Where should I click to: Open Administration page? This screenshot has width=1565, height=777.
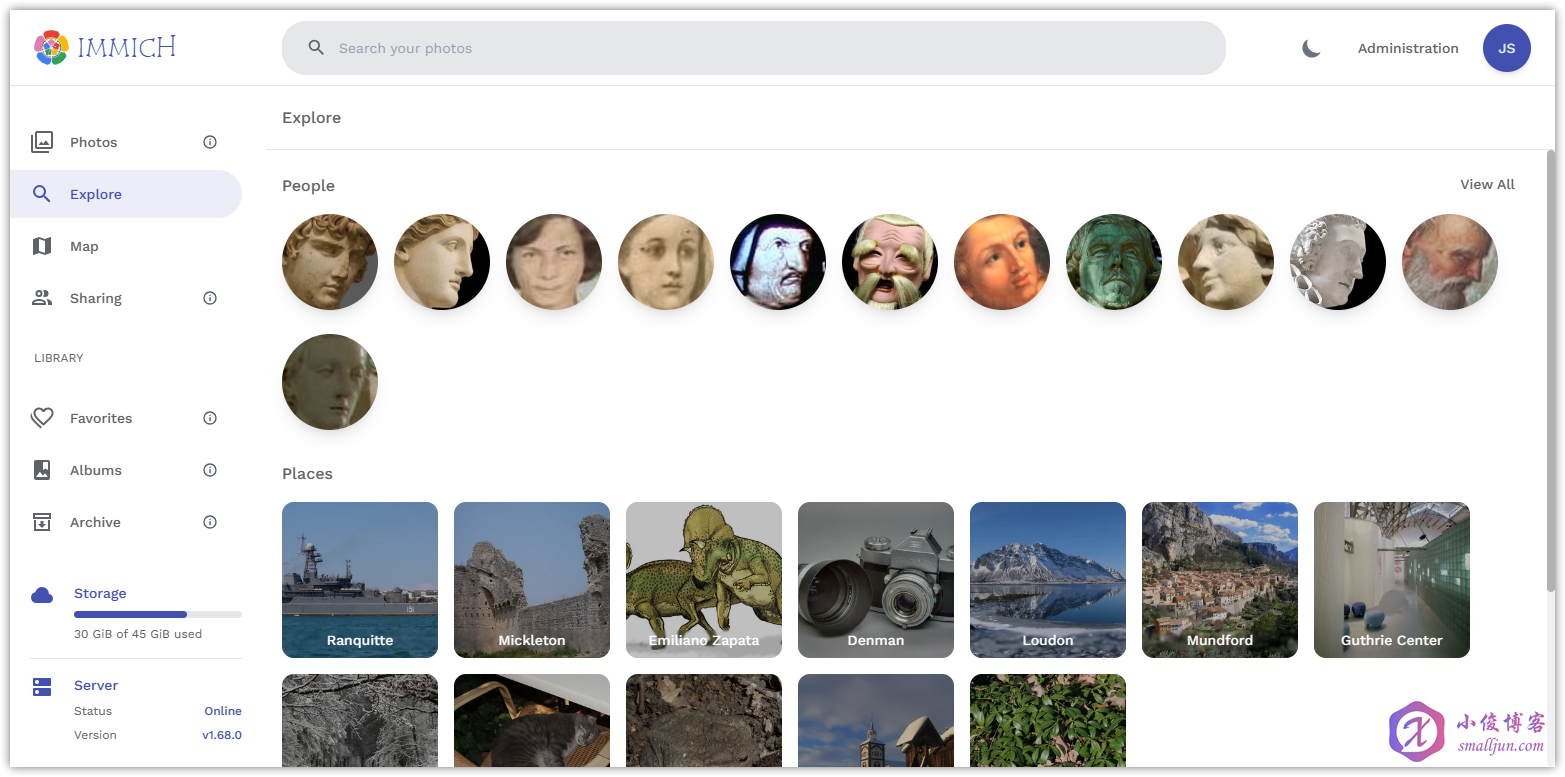click(1408, 48)
